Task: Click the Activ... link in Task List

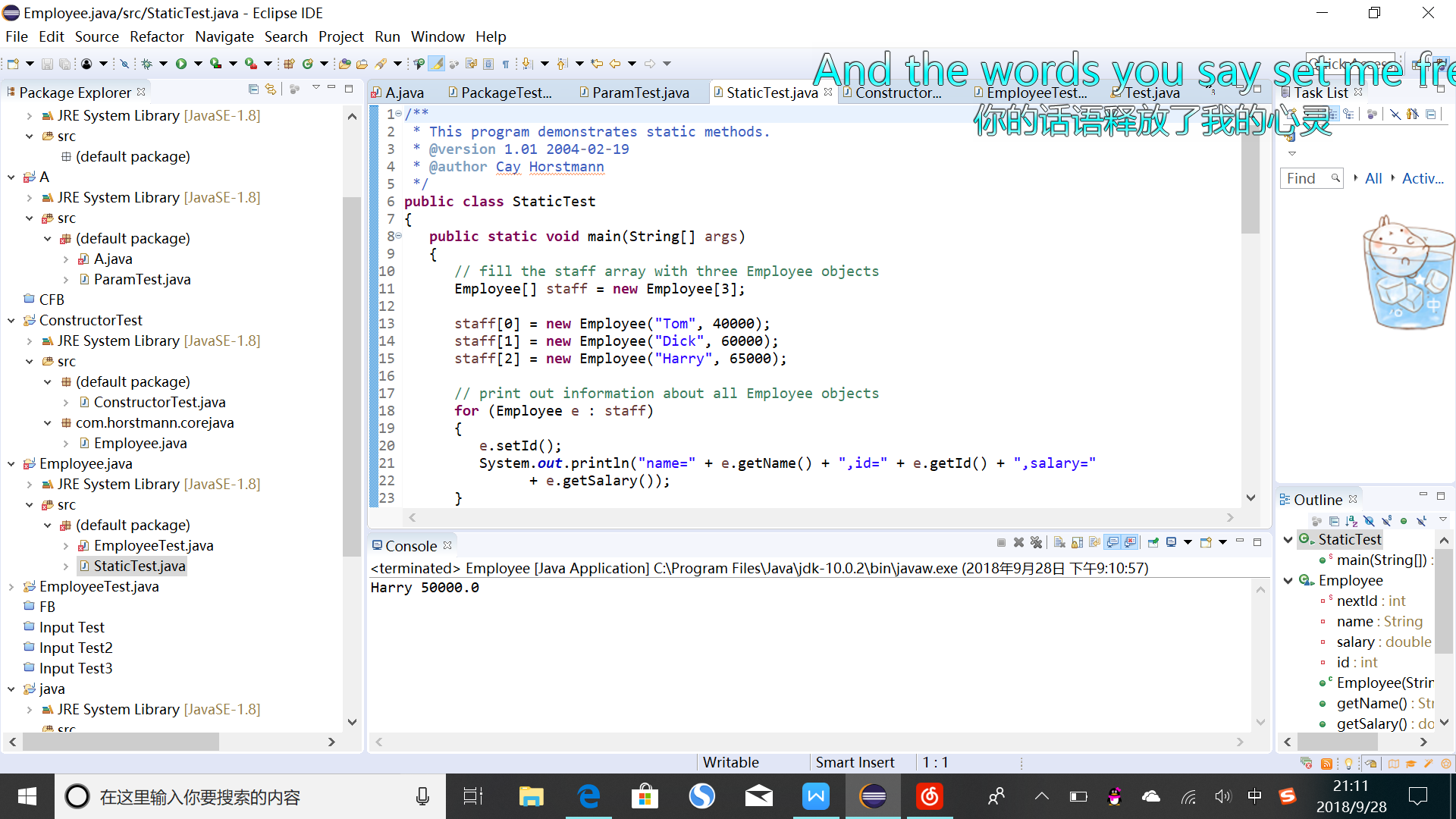Action: (x=1423, y=178)
